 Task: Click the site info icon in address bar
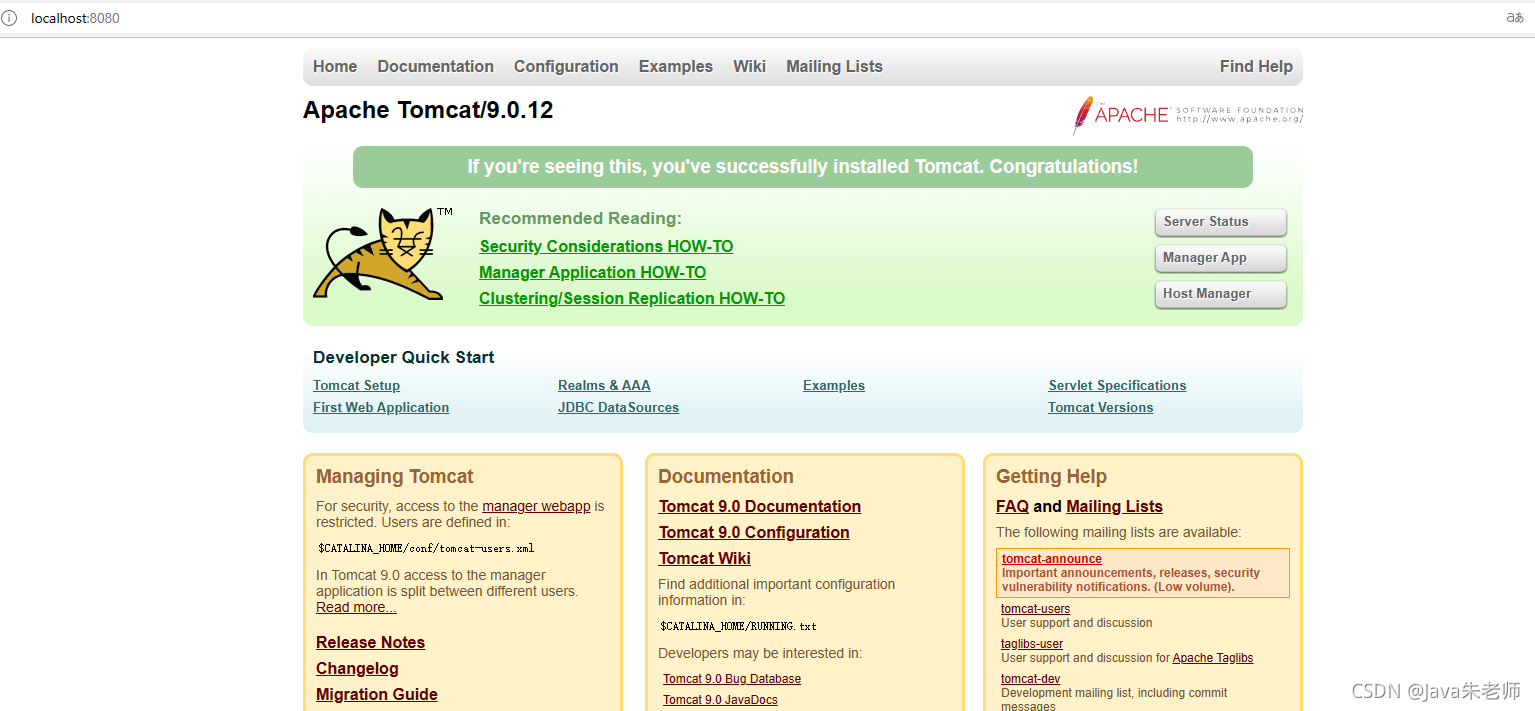tap(9, 18)
